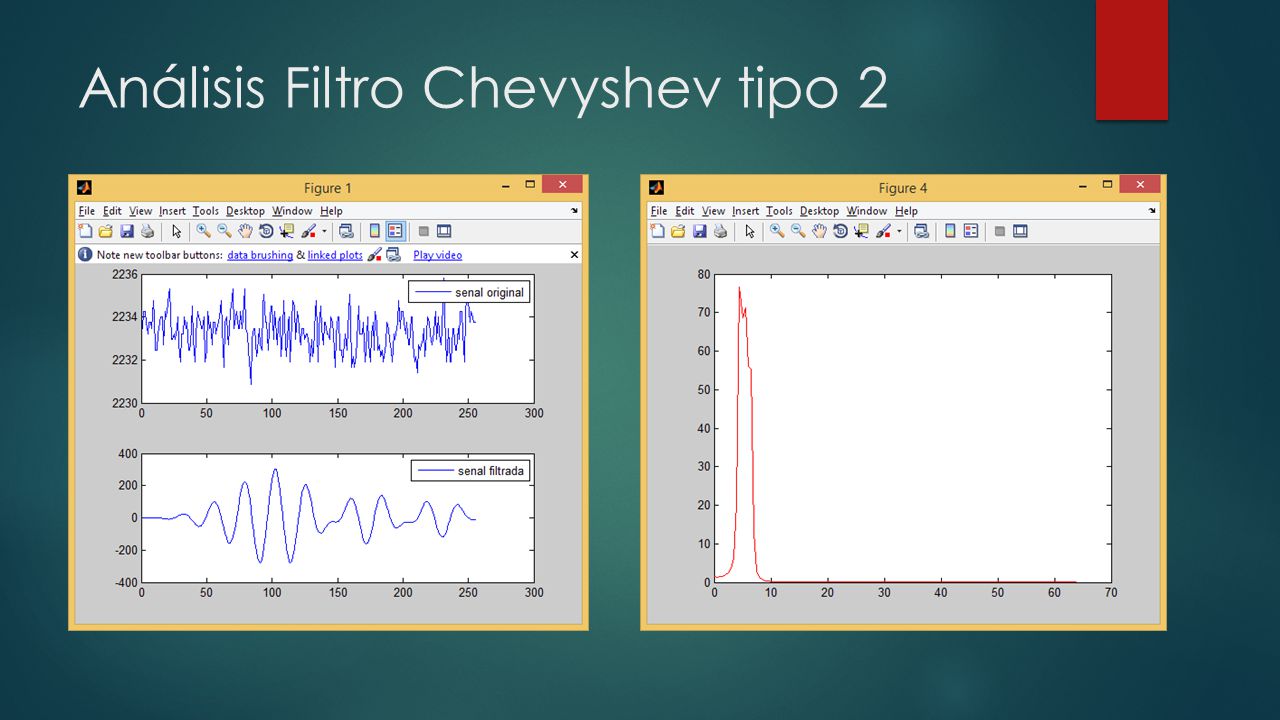Open Help menu in Figure 1
1280x720 pixels.
[x=331, y=211]
